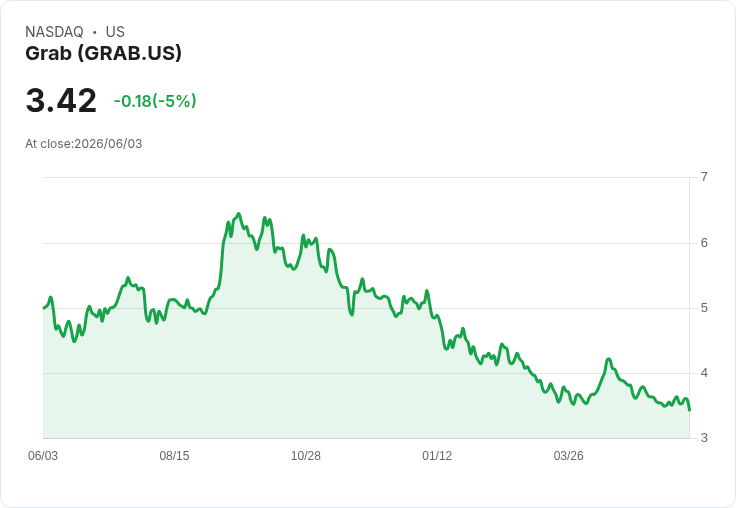736x508 pixels.
Task: Click the 6 y-axis price label
Action: (x=704, y=243)
